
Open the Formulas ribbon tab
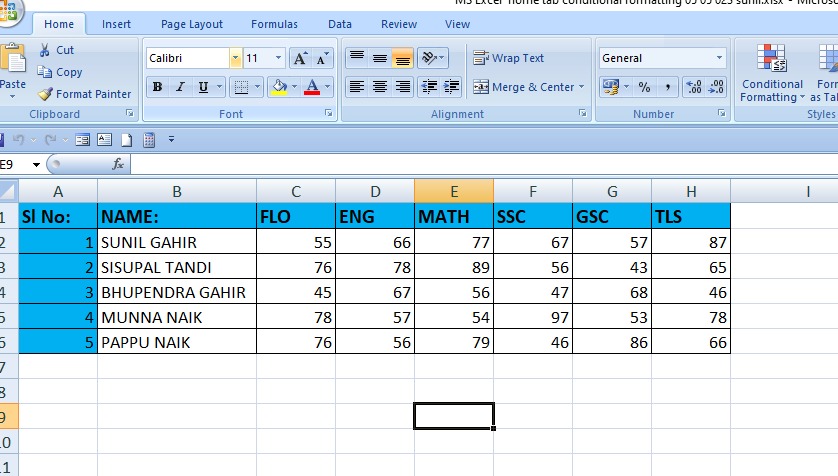274,24
